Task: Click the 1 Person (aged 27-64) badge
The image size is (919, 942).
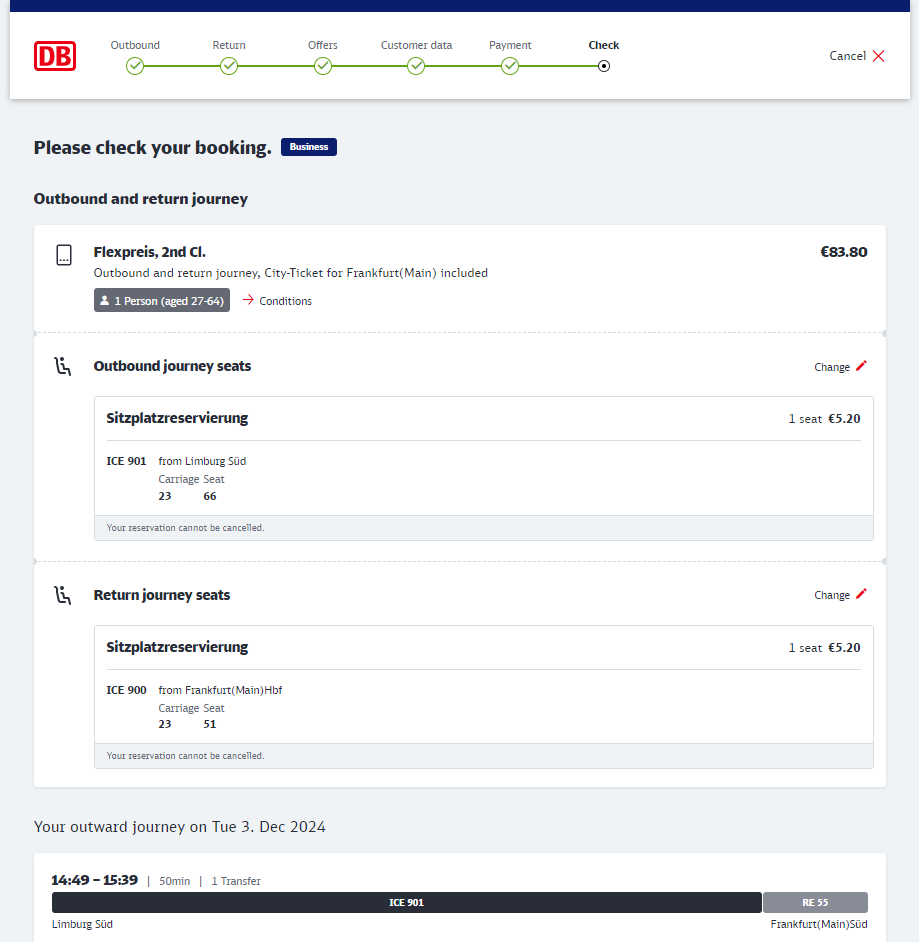Action: (x=162, y=300)
